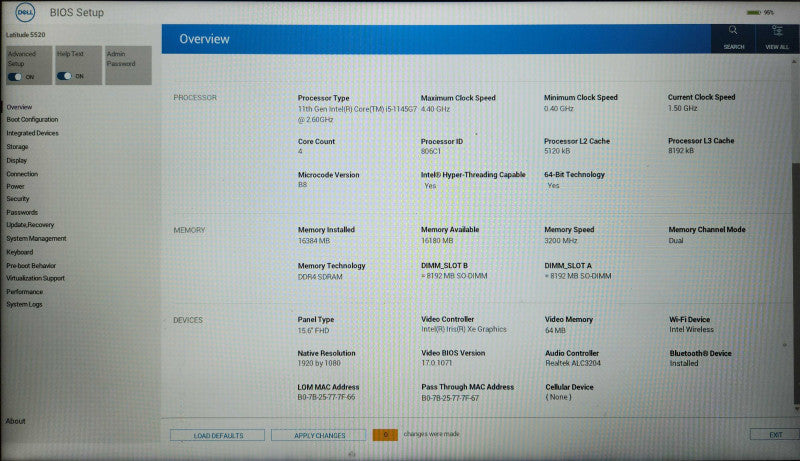This screenshot has width=800, height=461.
Task: Open Update, Recovery section
Action: 30,225
